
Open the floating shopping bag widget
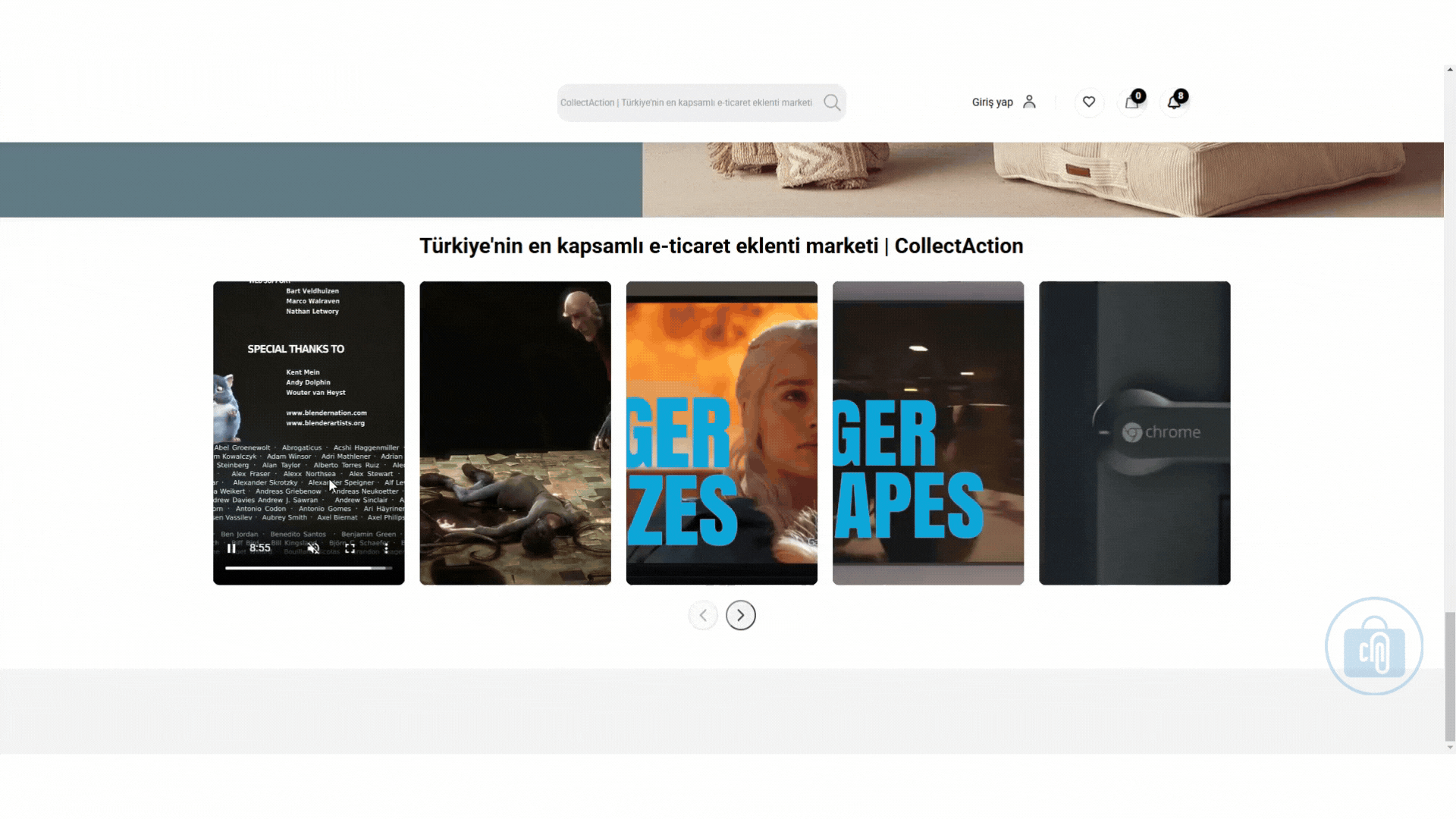coord(1374,647)
